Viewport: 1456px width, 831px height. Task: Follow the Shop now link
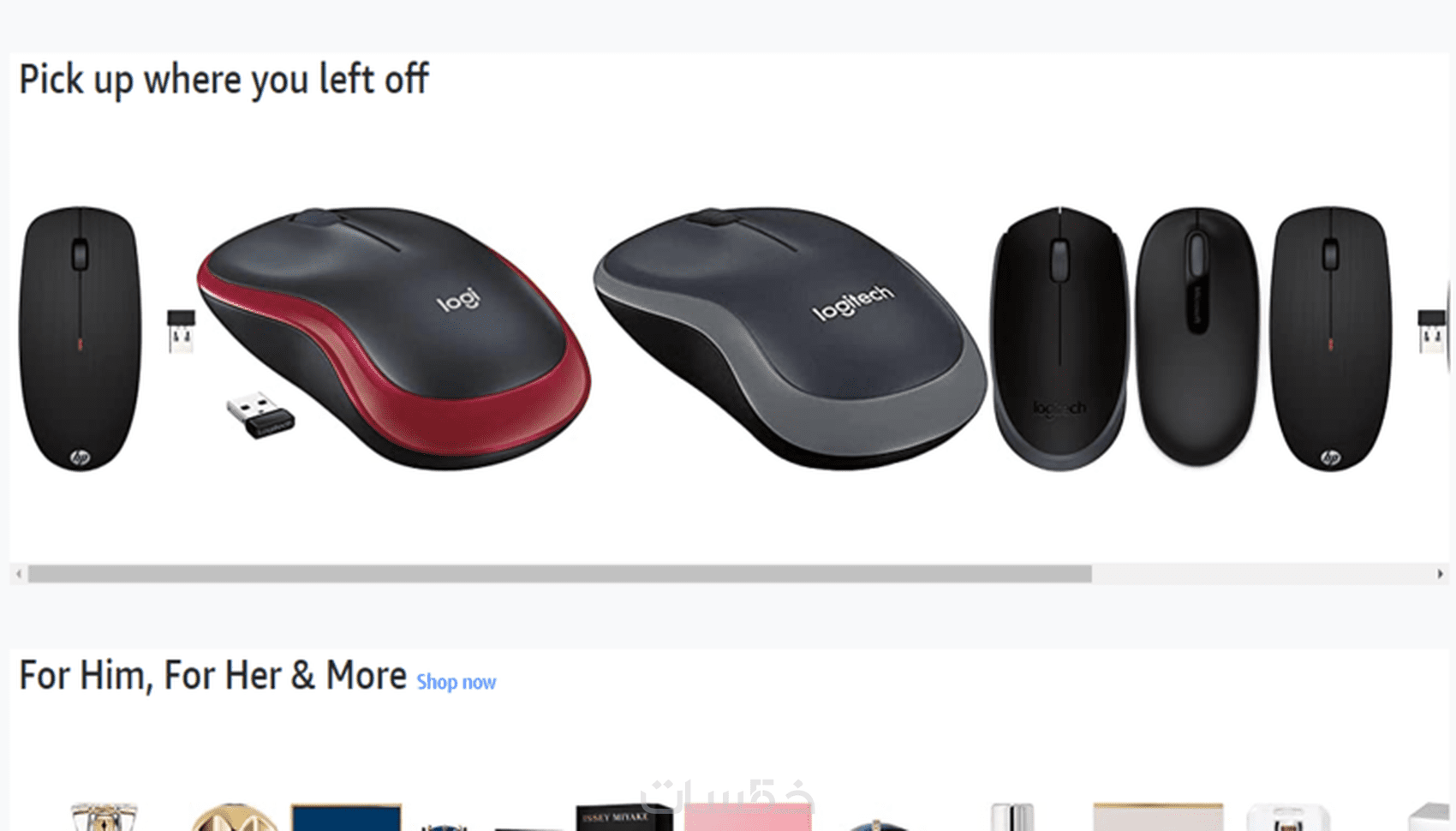pos(456,682)
